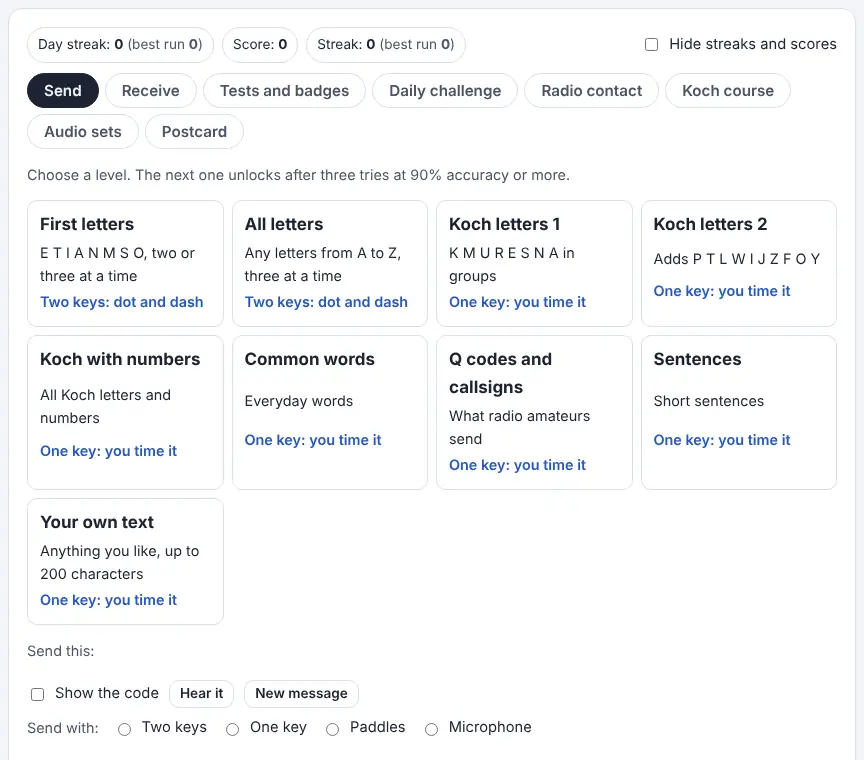
Task: Click the 'Send with:' label
Action: pyautogui.click(x=63, y=729)
